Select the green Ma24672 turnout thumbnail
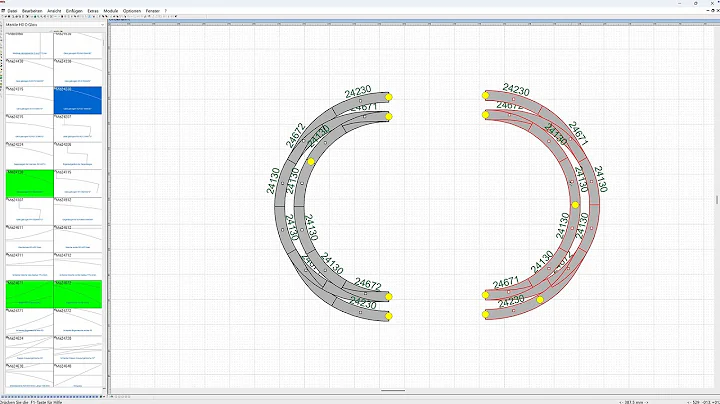 click(78, 294)
